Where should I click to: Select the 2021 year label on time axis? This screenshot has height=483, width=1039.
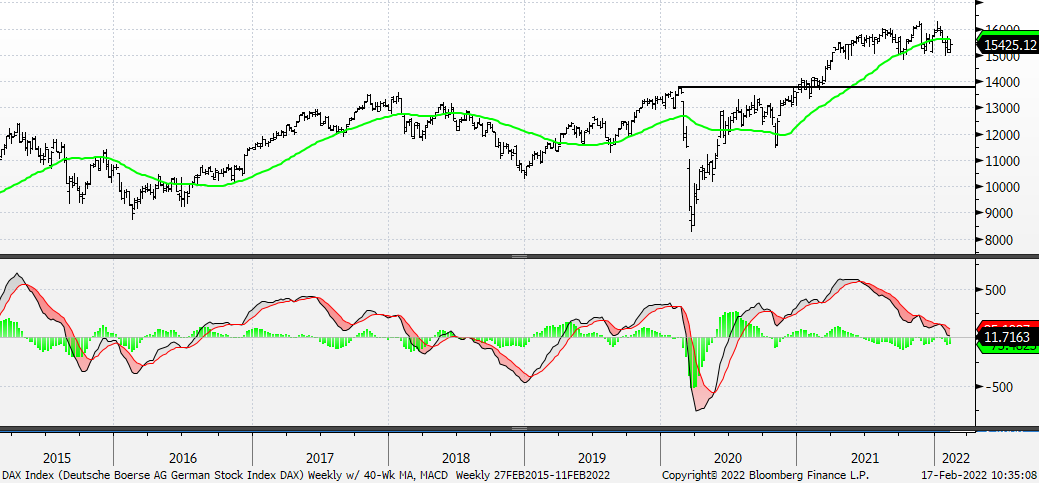point(865,458)
